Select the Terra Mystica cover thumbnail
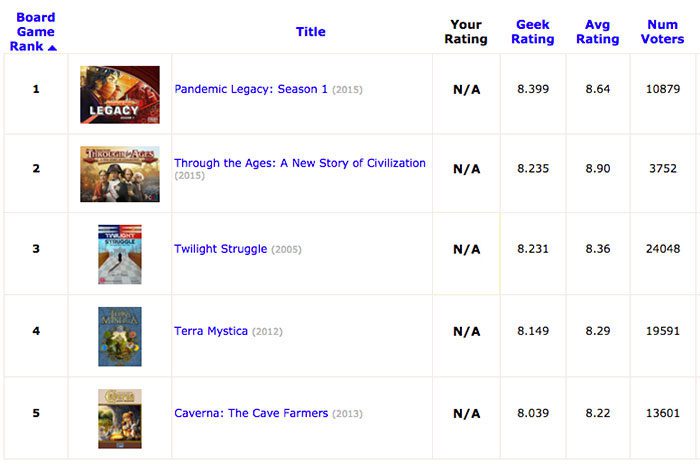 coord(120,336)
